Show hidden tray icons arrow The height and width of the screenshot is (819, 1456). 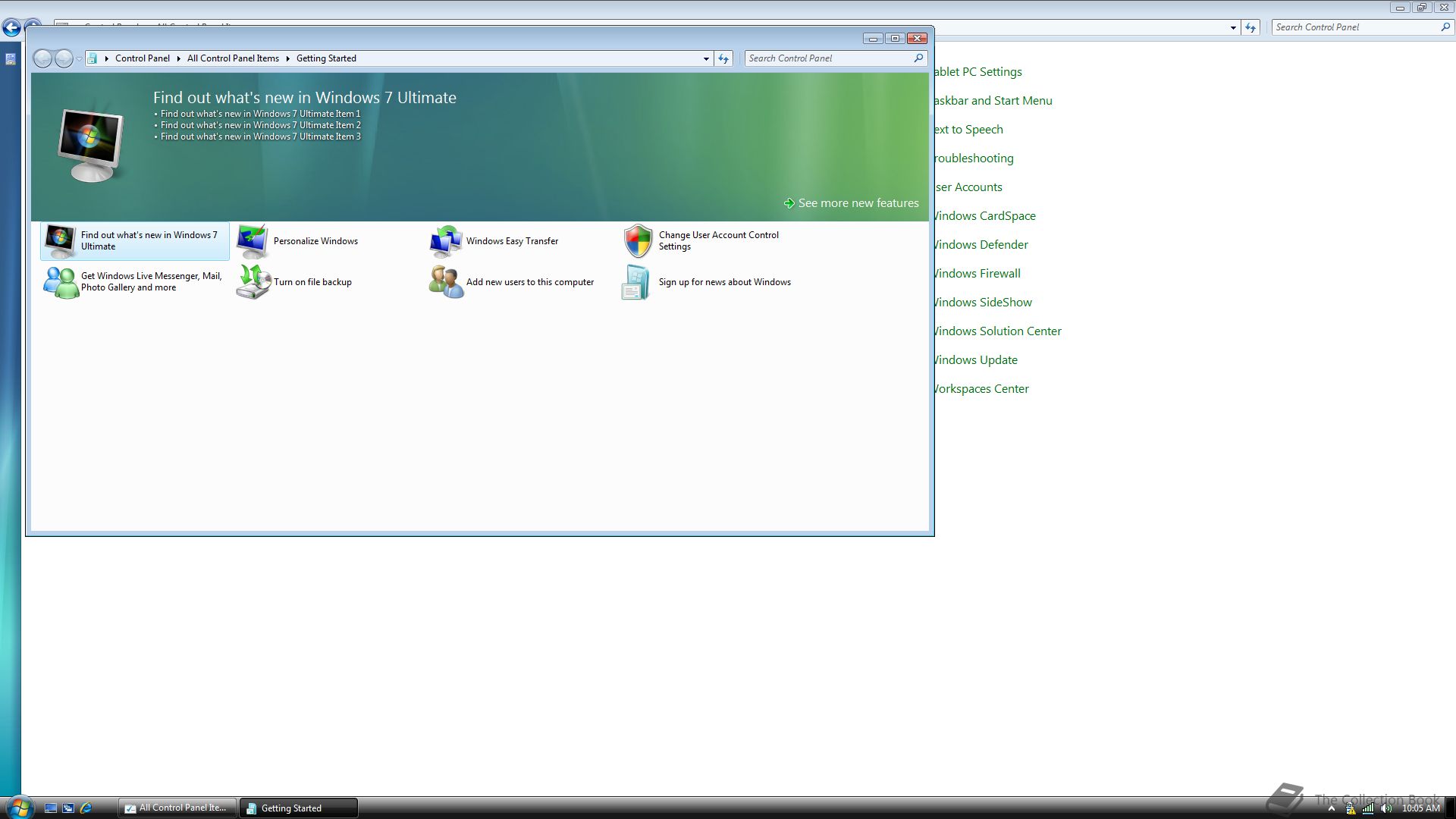tap(1331, 808)
